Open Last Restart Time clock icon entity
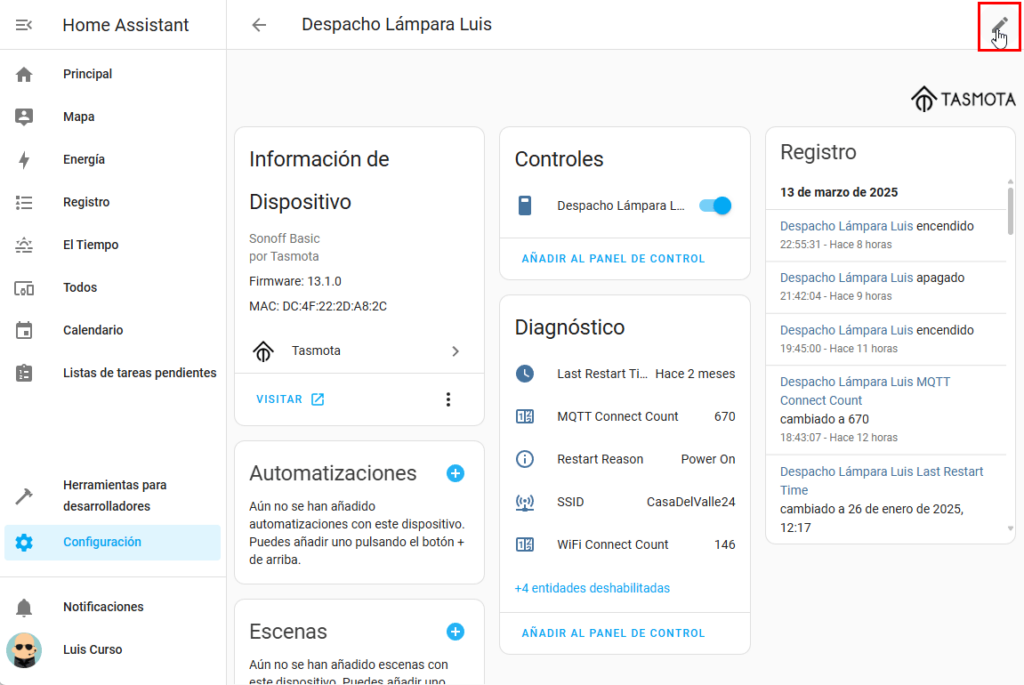The image size is (1024, 685). (525, 374)
